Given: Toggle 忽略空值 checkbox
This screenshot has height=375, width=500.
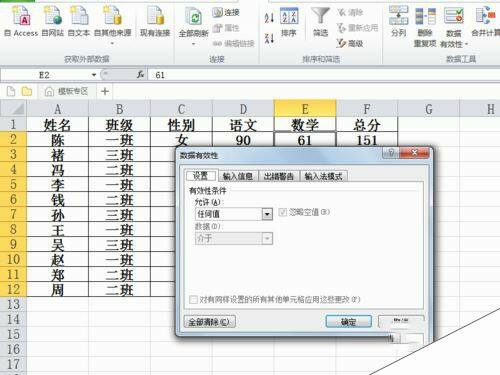Looking at the screenshot, I should click(283, 212).
